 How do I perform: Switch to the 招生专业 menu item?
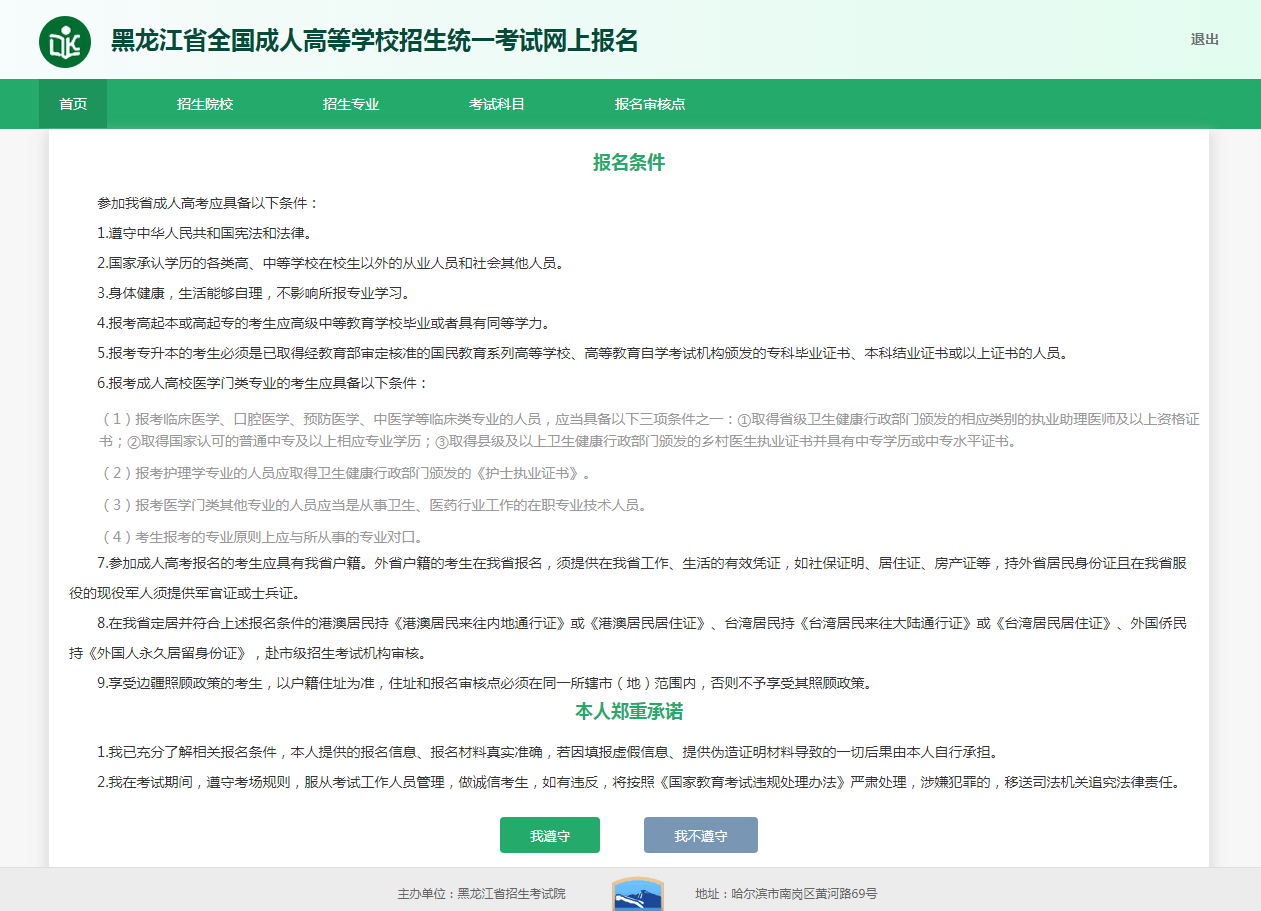pyautogui.click(x=351, y=104)
